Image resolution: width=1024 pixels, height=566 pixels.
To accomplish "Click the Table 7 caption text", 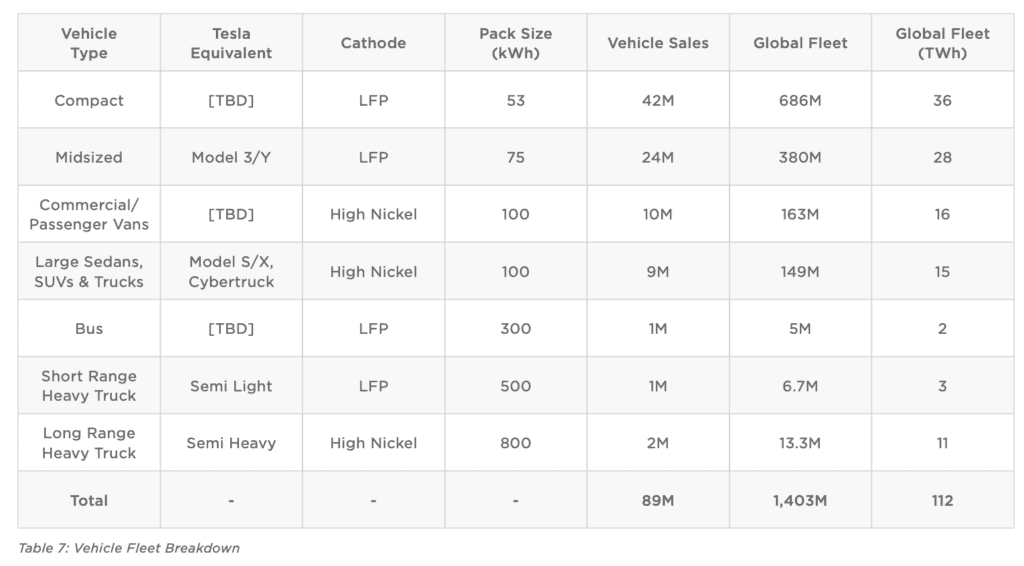I will tap(129, 548).
